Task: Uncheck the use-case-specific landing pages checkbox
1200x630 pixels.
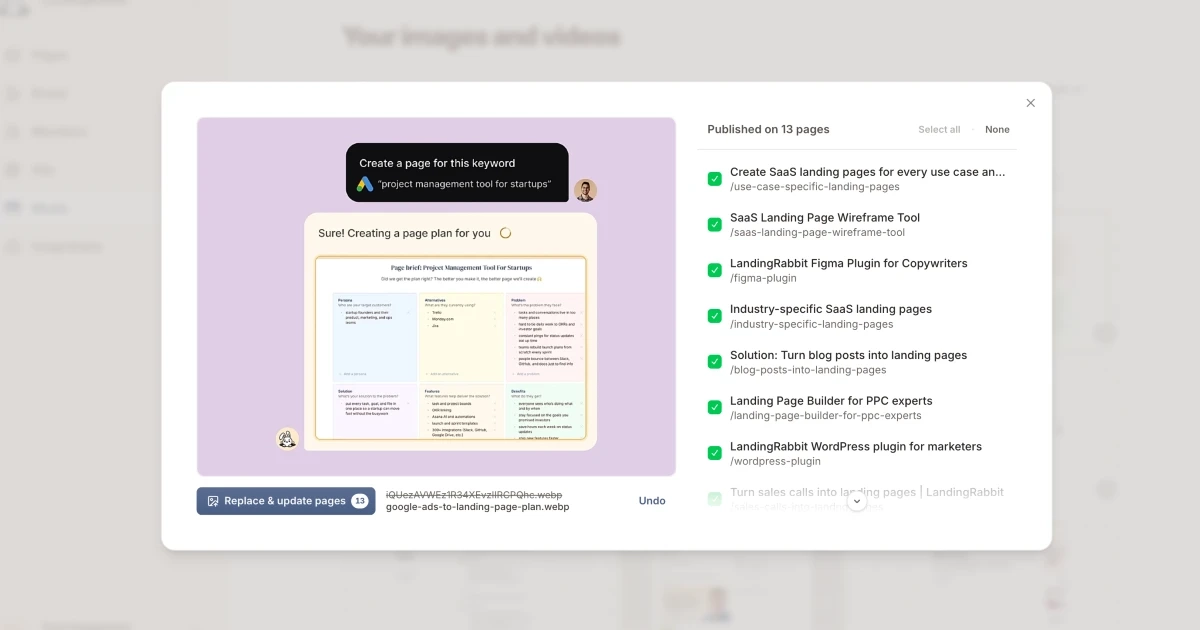Action: [715, 179]
